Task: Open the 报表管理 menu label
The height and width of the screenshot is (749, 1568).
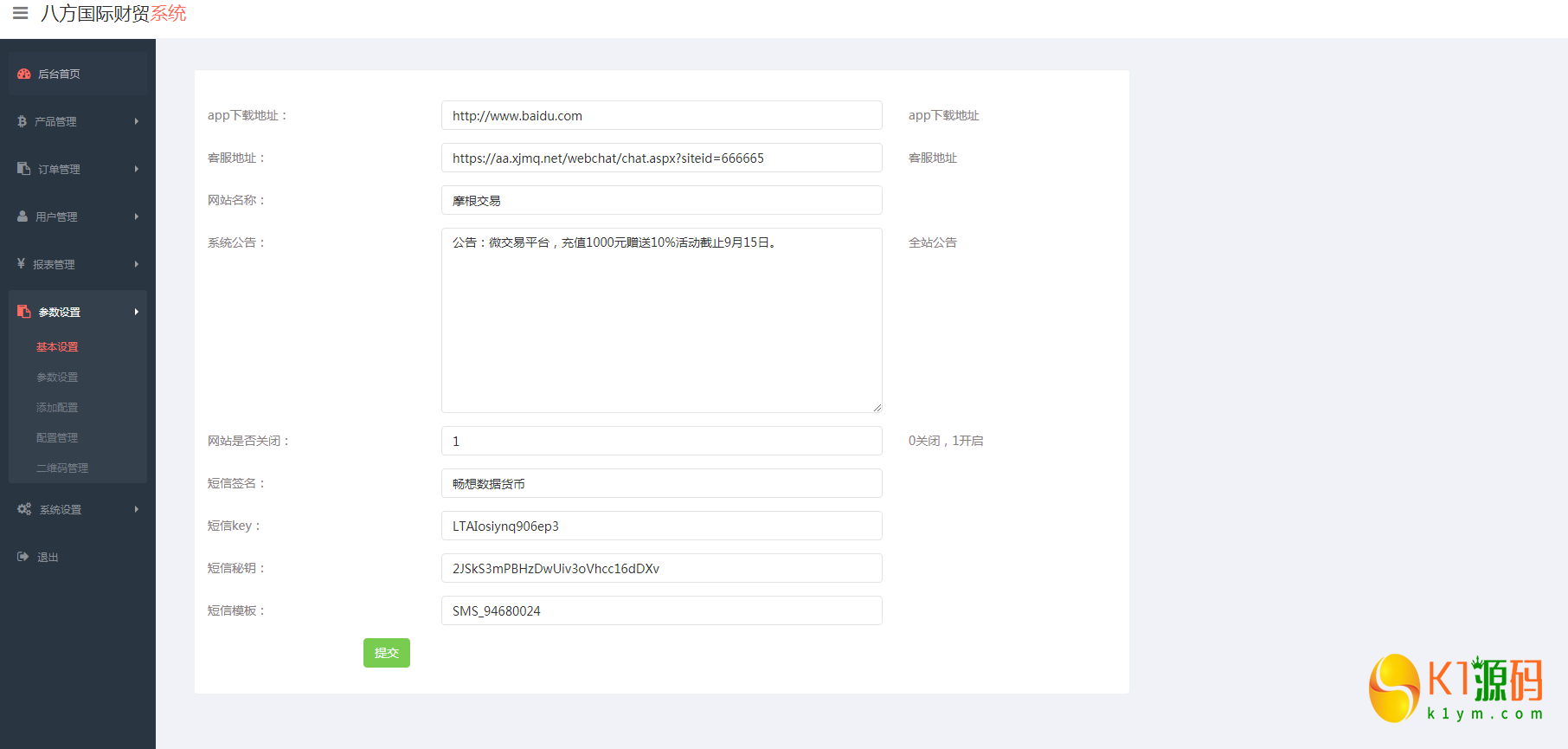Action: (x=54, y=265)
